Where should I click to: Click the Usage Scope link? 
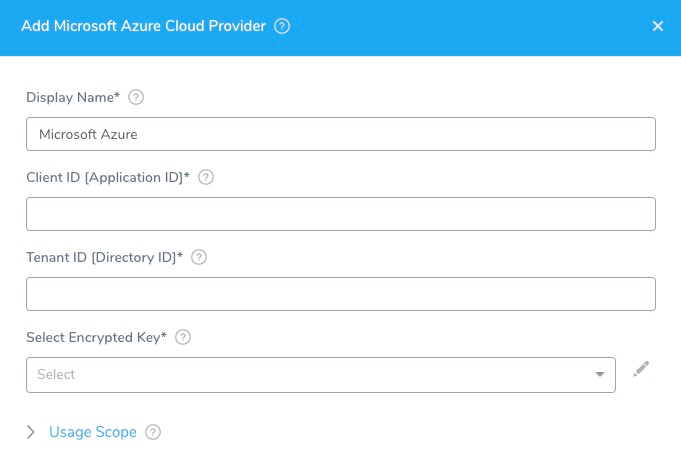[93, 432]
